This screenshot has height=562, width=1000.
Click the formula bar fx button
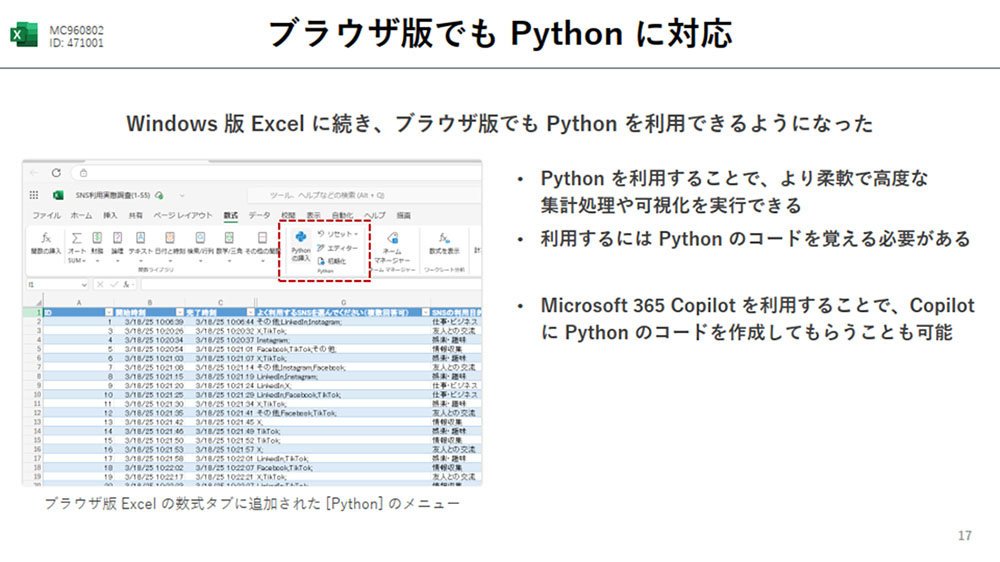point(127,285)
